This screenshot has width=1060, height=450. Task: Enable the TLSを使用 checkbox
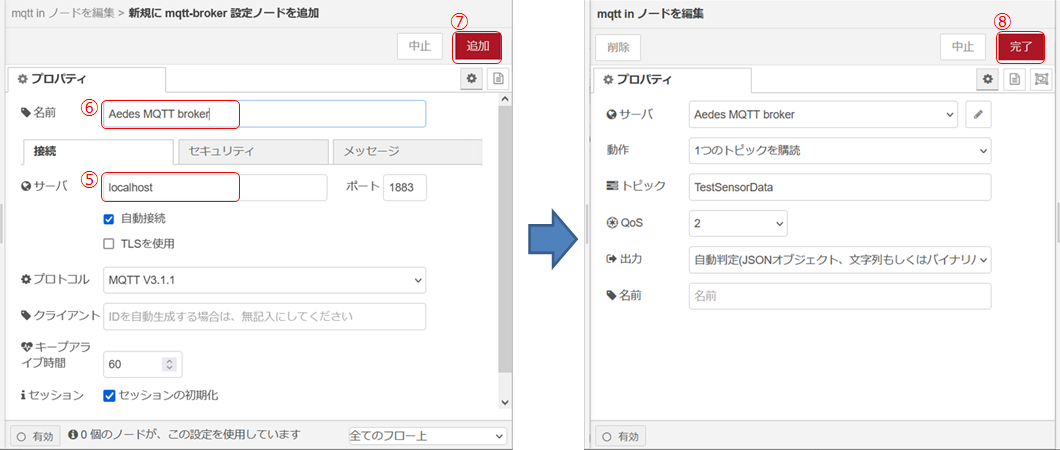(109, 243)
